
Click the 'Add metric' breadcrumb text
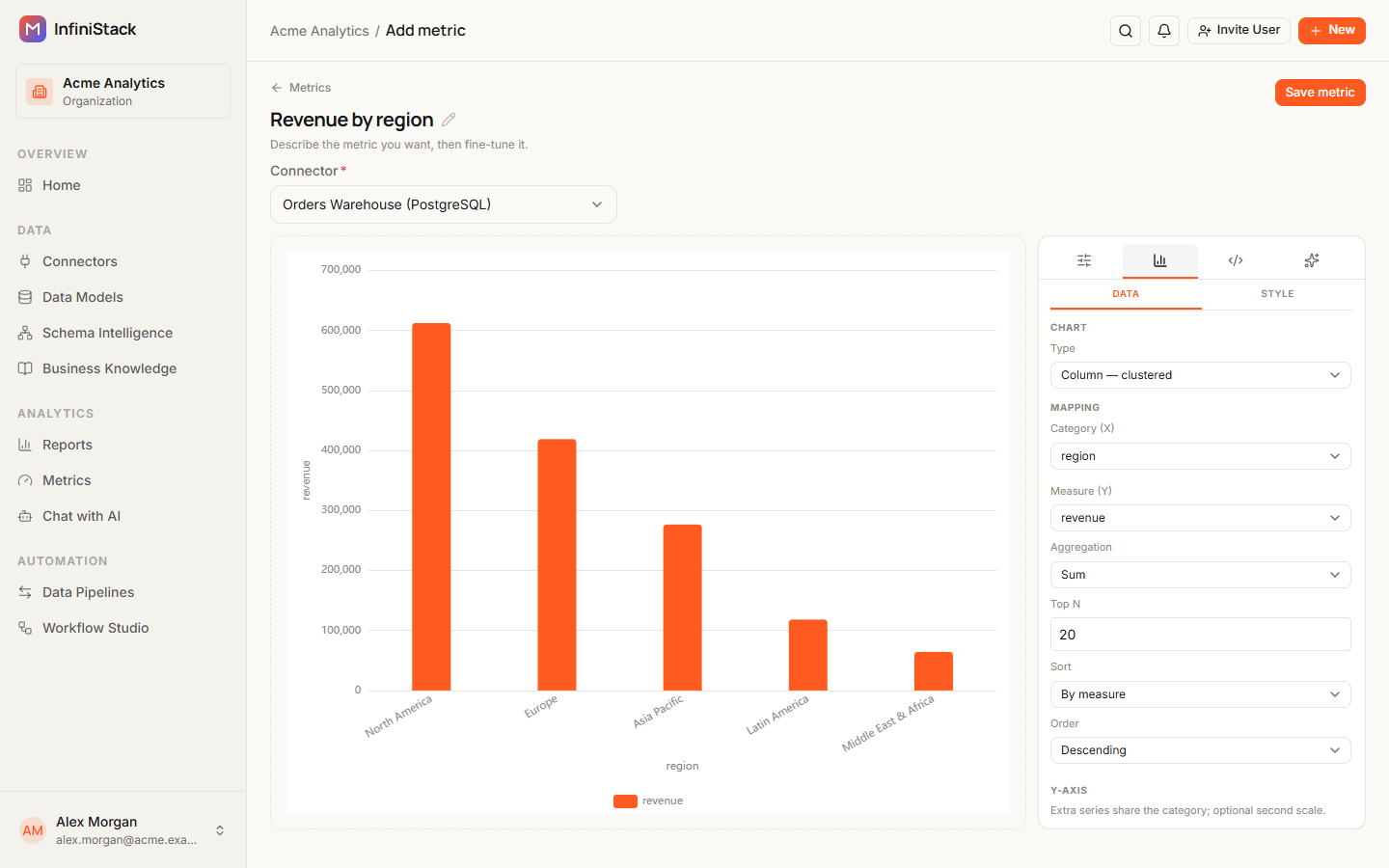[425, 31]
